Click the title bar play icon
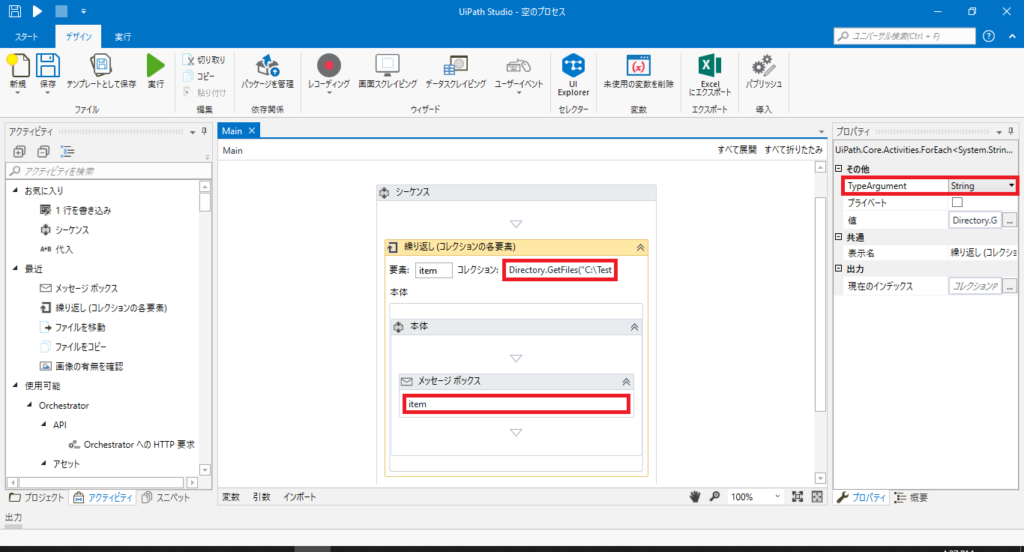The width and height of the screenshot is (1024, 552). [37, 11]
